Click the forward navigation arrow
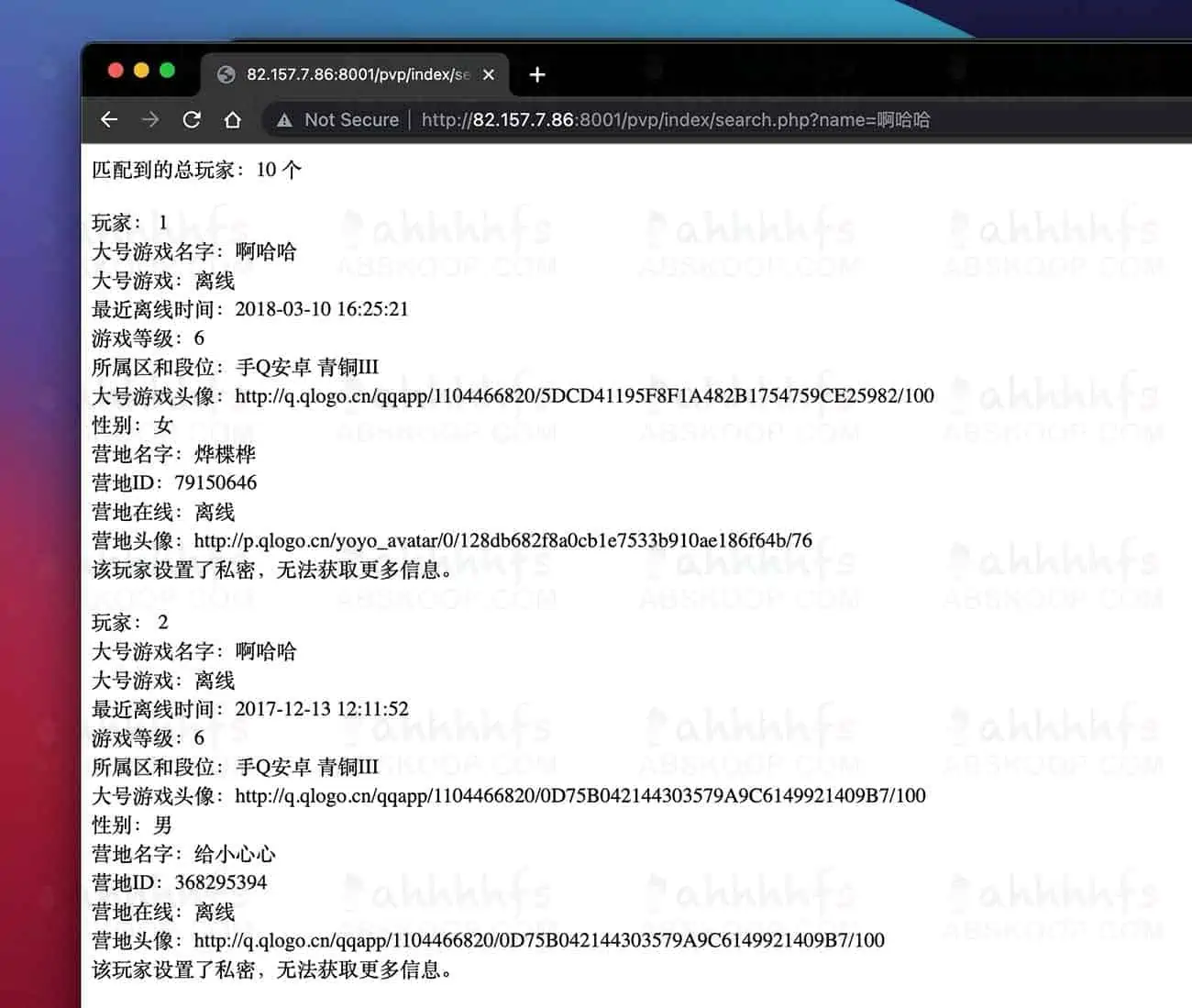 click(149, 119)
